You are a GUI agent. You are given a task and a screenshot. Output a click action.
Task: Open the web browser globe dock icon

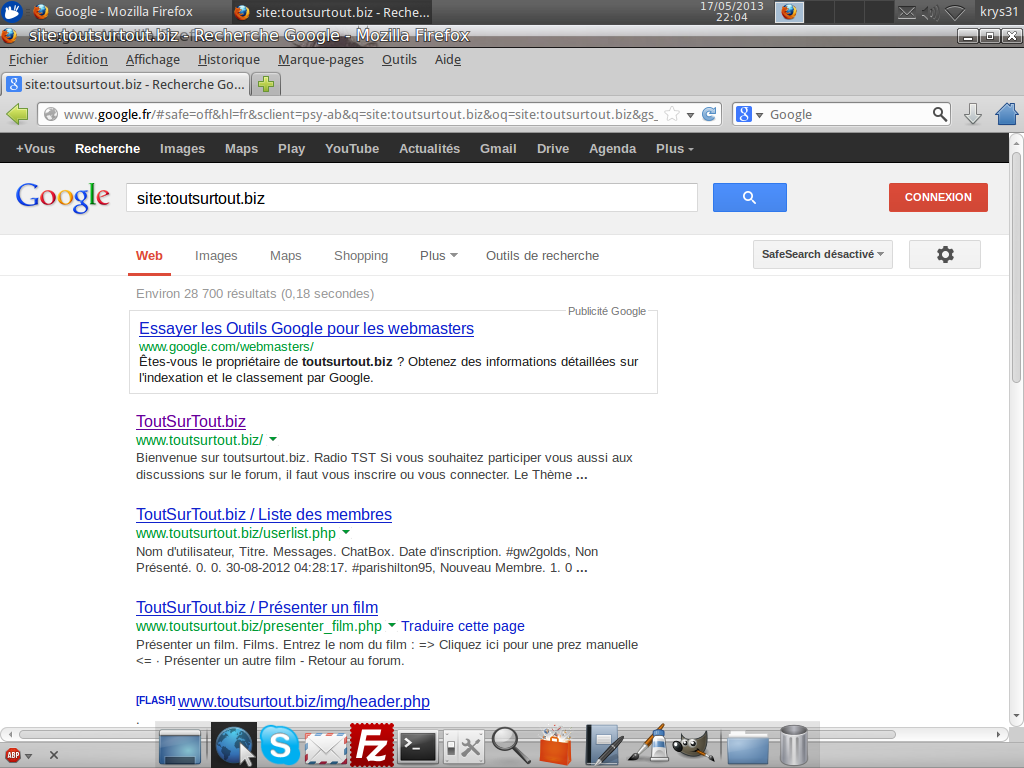234,744
